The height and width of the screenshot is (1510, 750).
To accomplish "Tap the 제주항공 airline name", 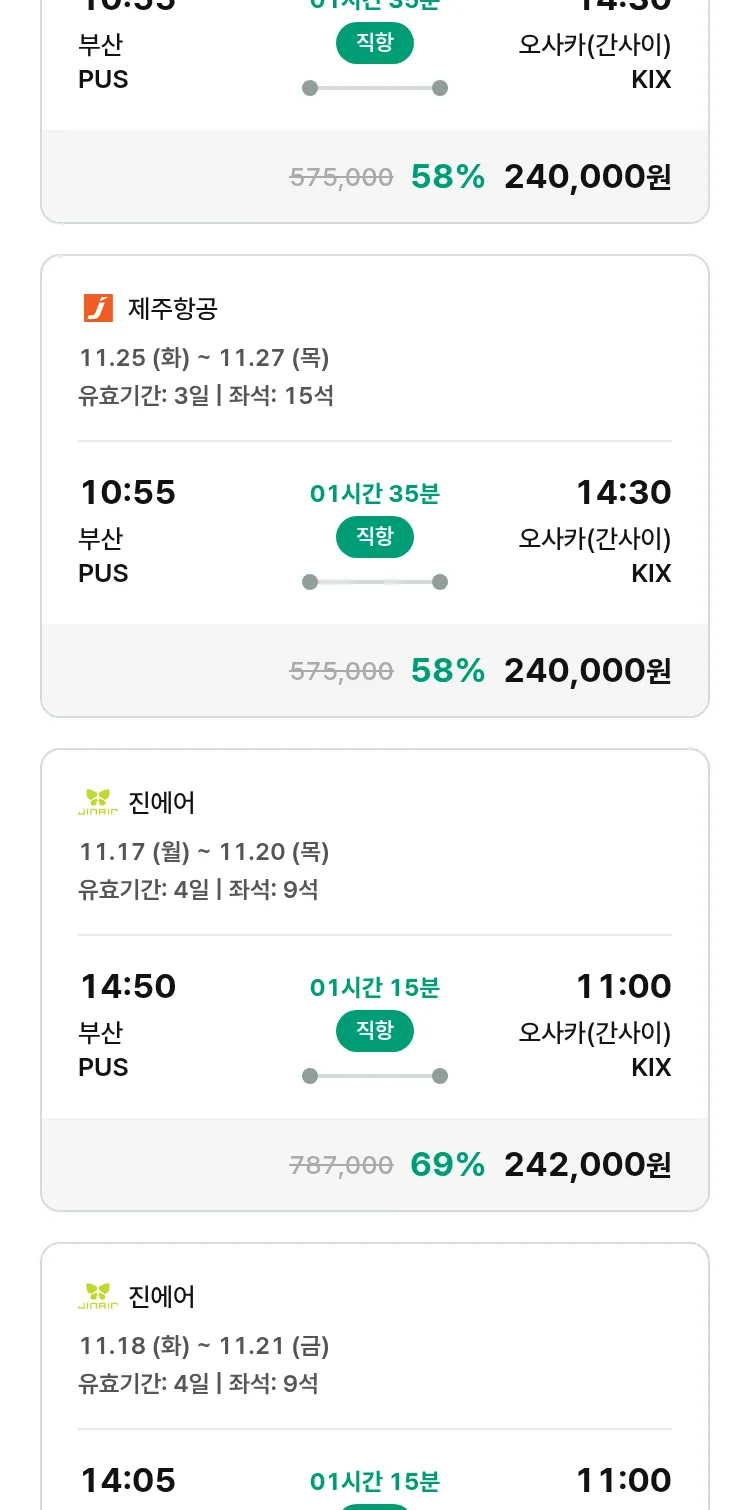I will pos(172,308).
